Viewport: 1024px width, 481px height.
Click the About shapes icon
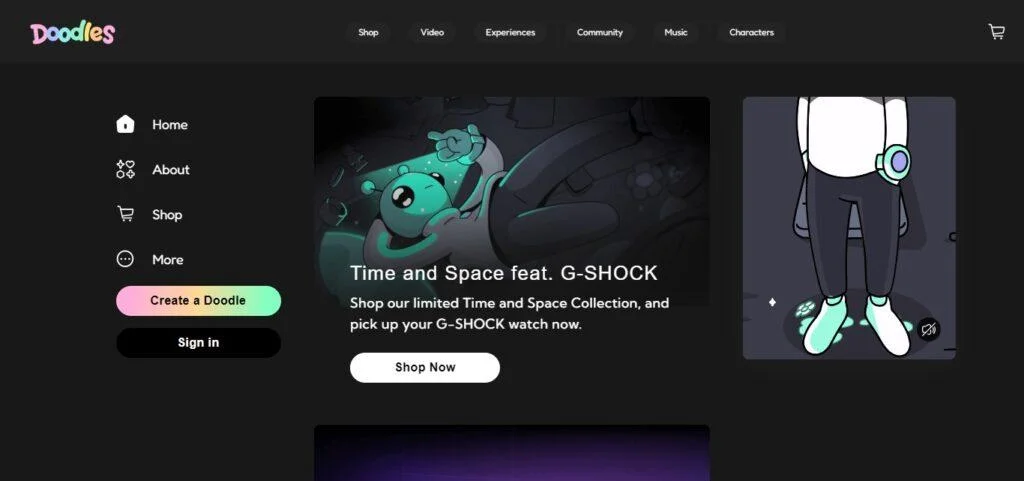[125, 170]
